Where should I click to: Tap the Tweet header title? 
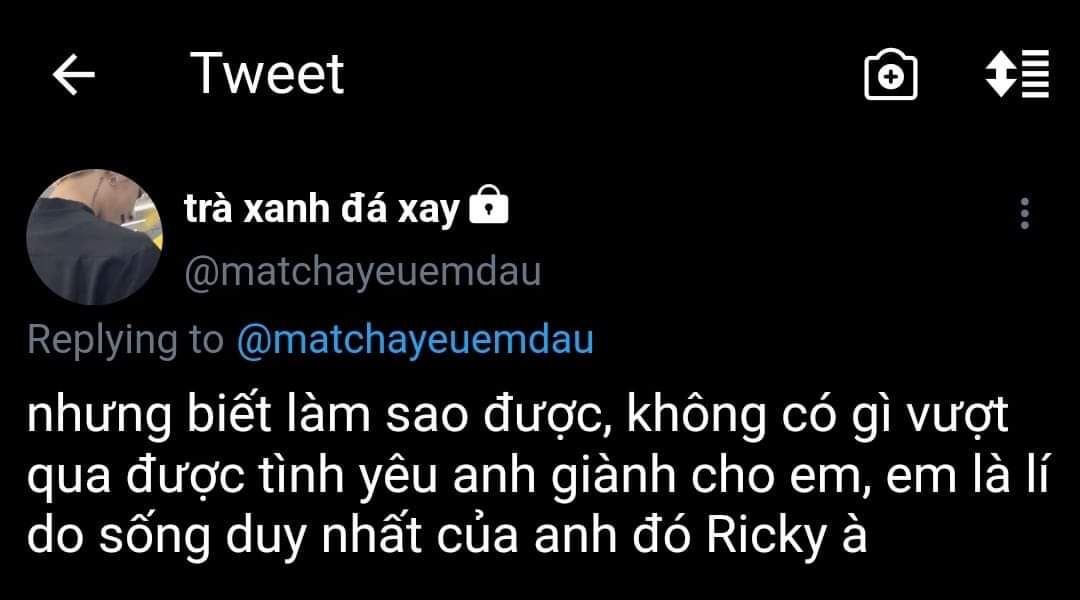[x=267, y=74]
